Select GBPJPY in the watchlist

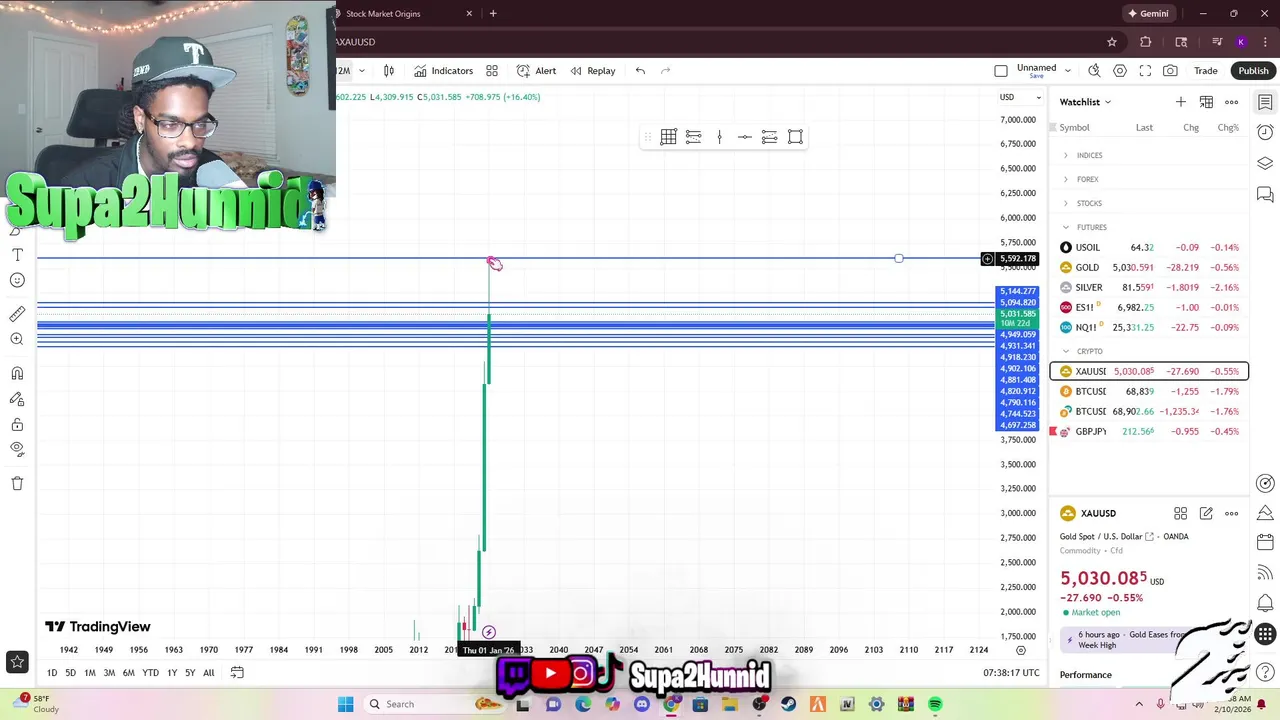pos(1149,431)
